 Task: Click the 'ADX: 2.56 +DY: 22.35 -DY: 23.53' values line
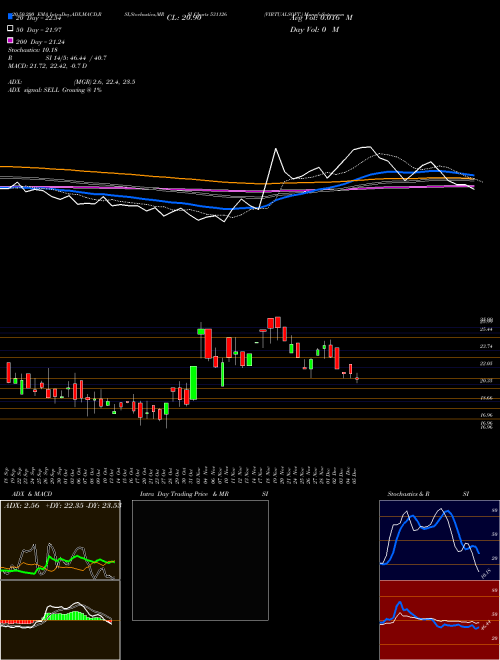coord(62,506)
